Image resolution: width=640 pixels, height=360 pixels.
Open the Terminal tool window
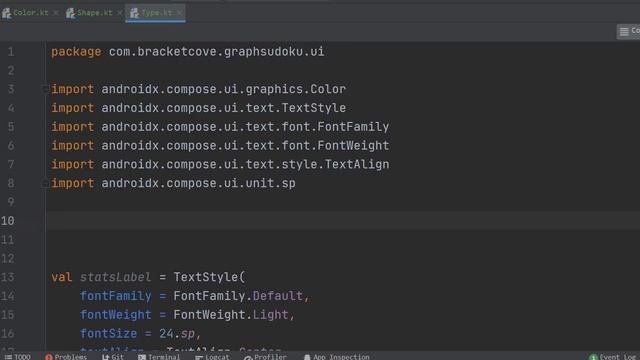pyautogui.click(x=159, y=357)
